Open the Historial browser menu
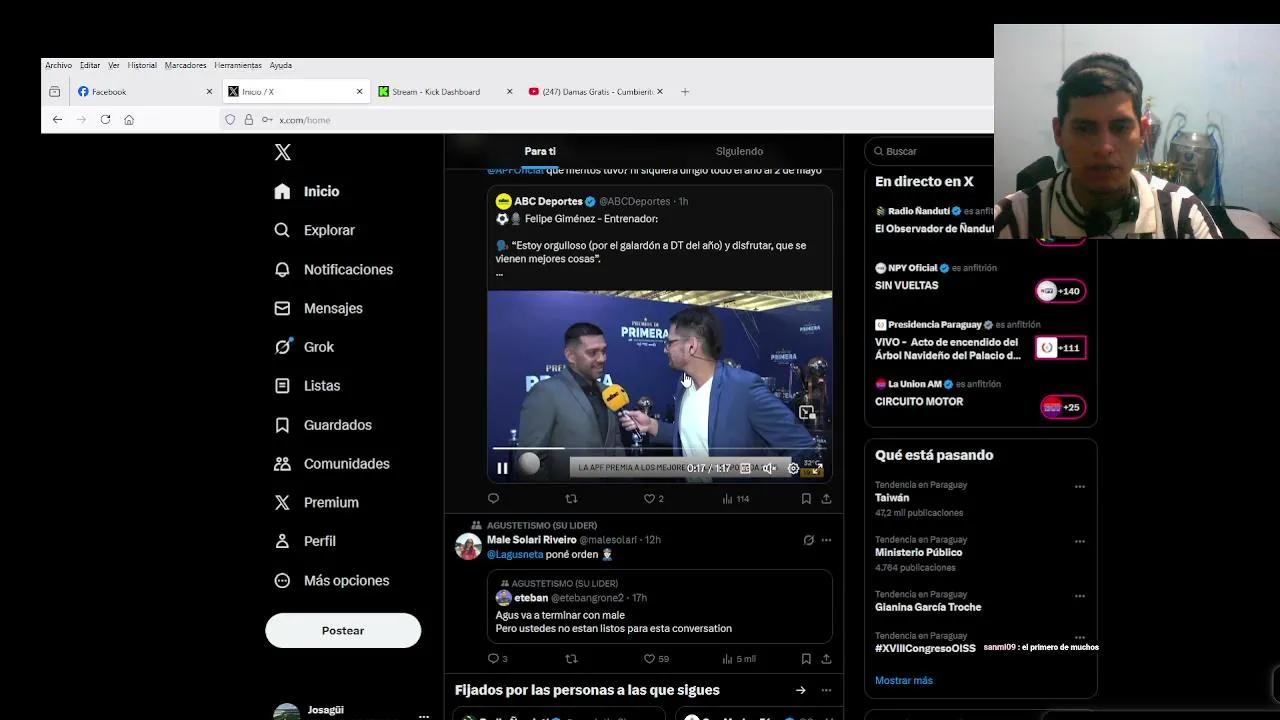Image resolution: width=1280 pixels, height=720 pixels. tap(141, 65)
